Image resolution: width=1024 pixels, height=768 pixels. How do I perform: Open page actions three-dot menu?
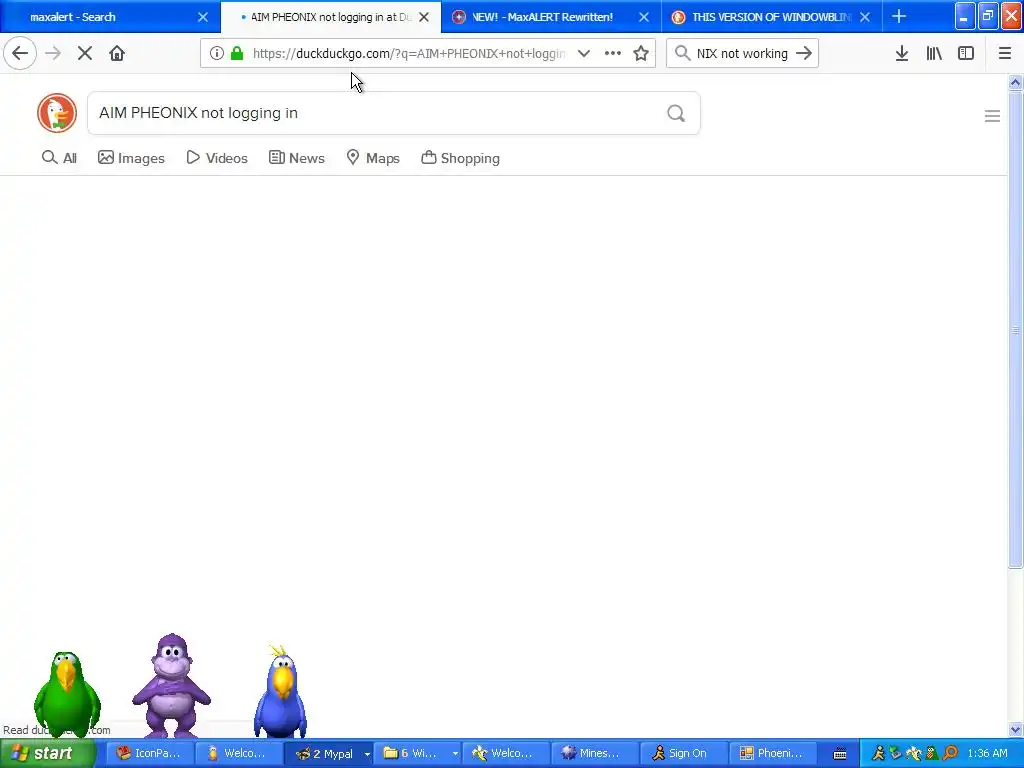point(613,54)
